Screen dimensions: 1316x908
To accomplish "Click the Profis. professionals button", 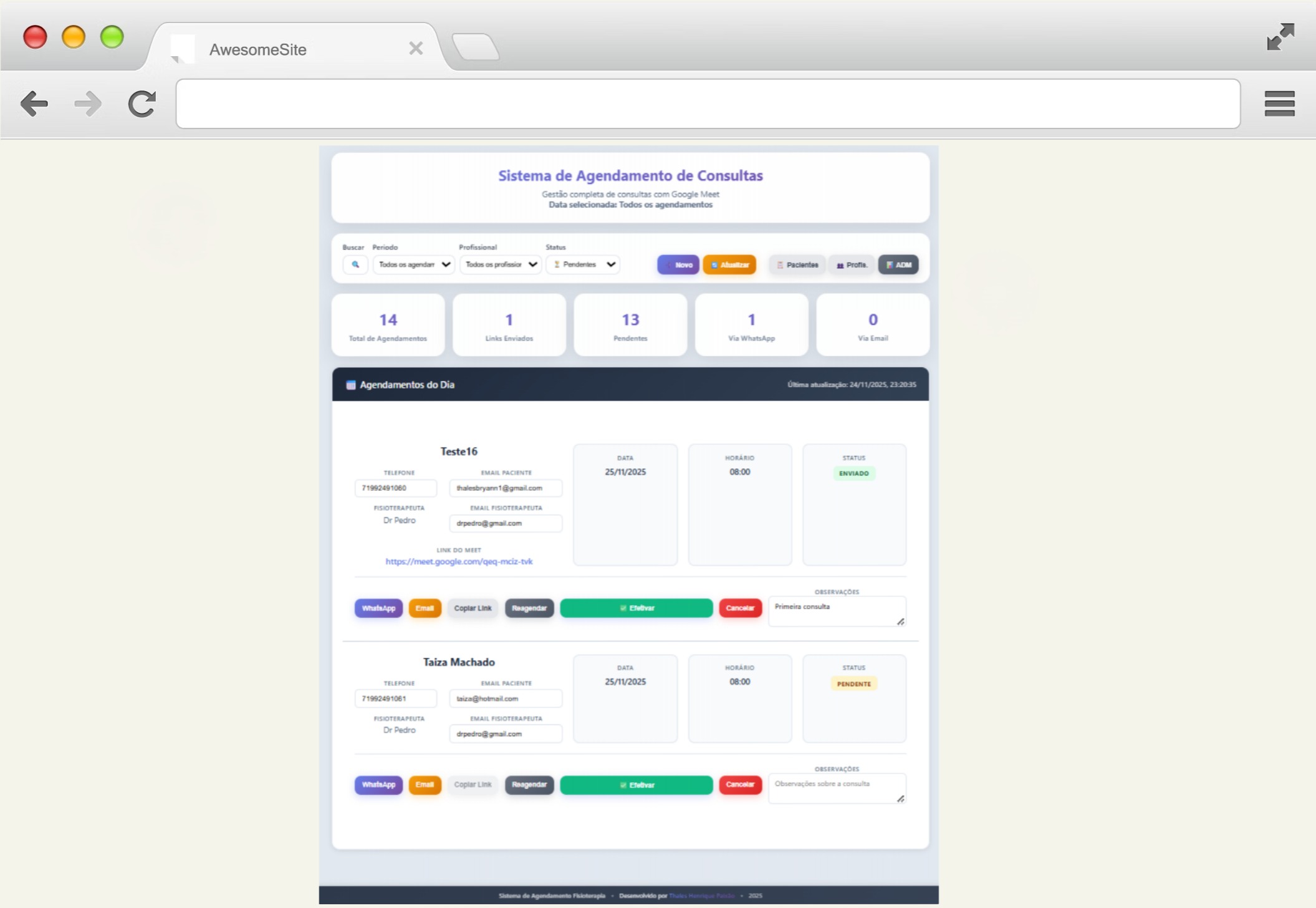I will (x=851, y=265).
